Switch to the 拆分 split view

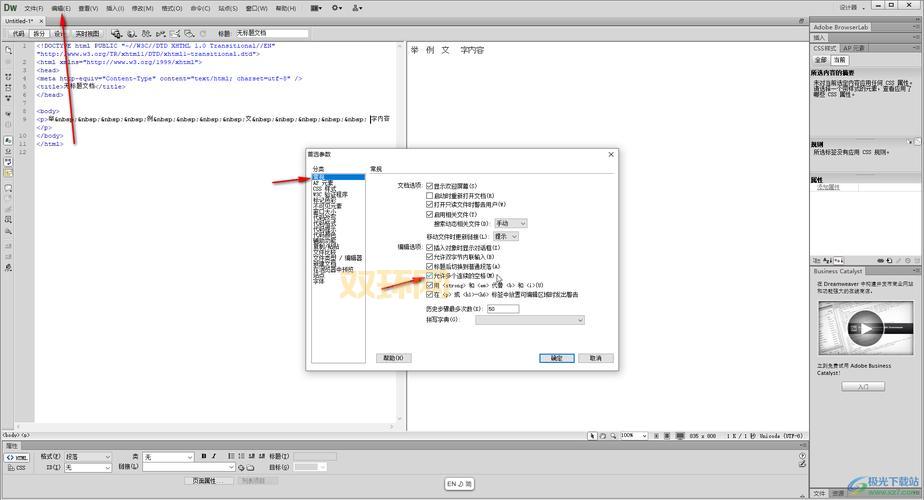(x=39, y=33)
